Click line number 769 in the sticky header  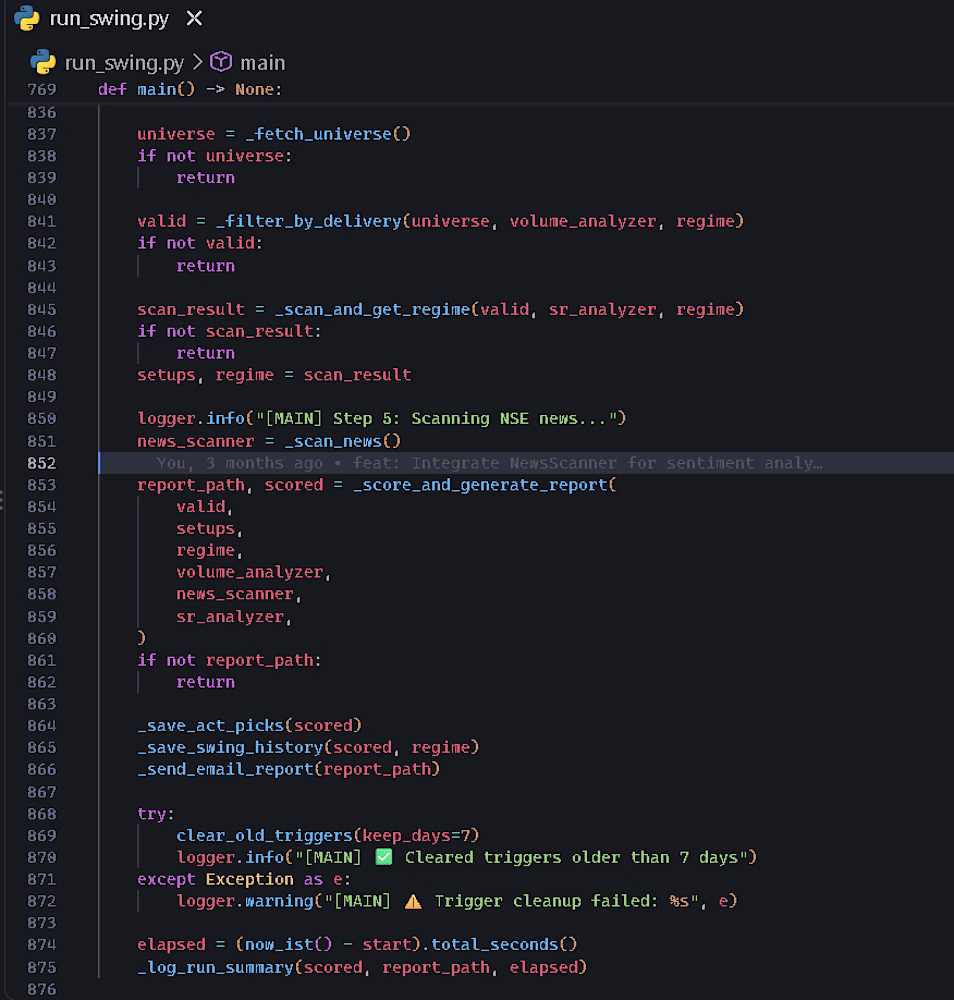click(42, 89)
